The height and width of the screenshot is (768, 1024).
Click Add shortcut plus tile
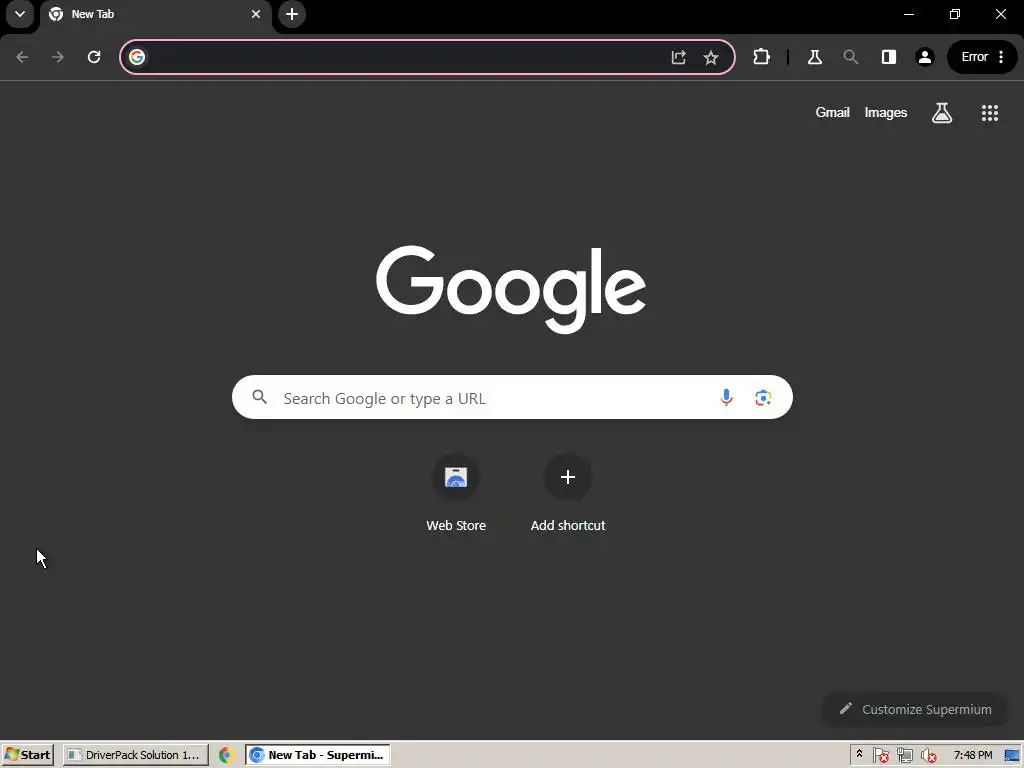[568, 494]
